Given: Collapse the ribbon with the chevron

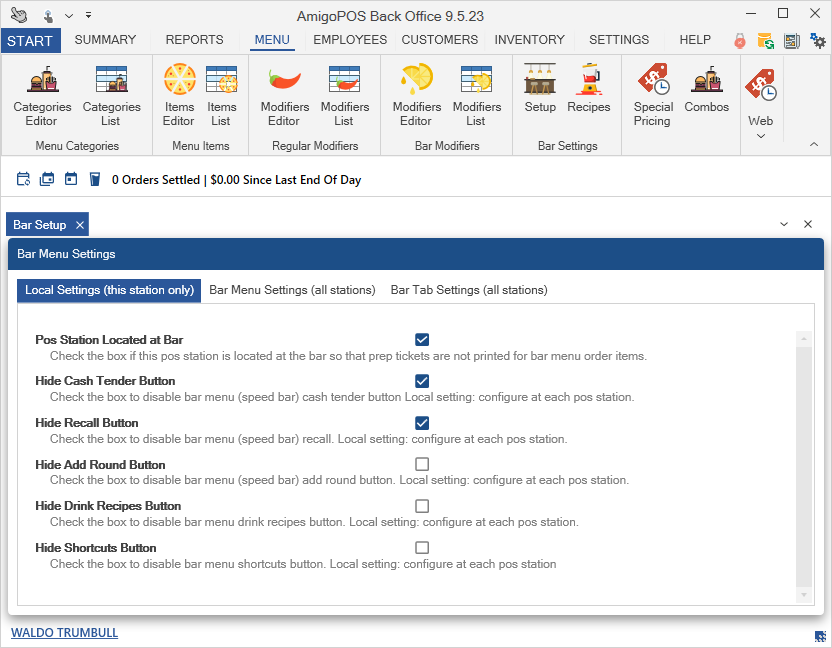Looking at the screenshot, I should click(x=814, y=145).
